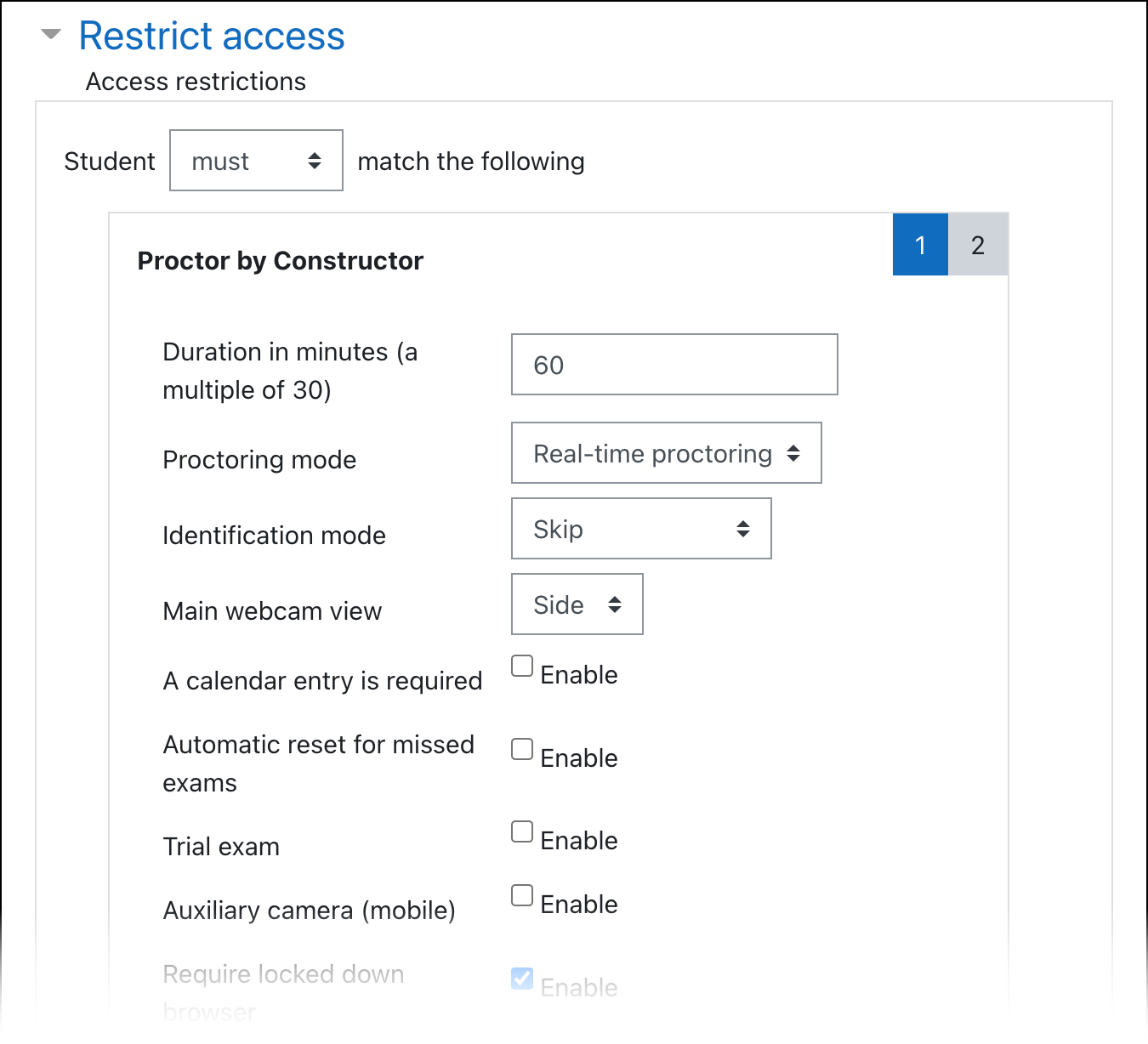Collapse the Restrict access section arrow
This screenshot has width=1148, height=1044.
click(x=51, y=35)
